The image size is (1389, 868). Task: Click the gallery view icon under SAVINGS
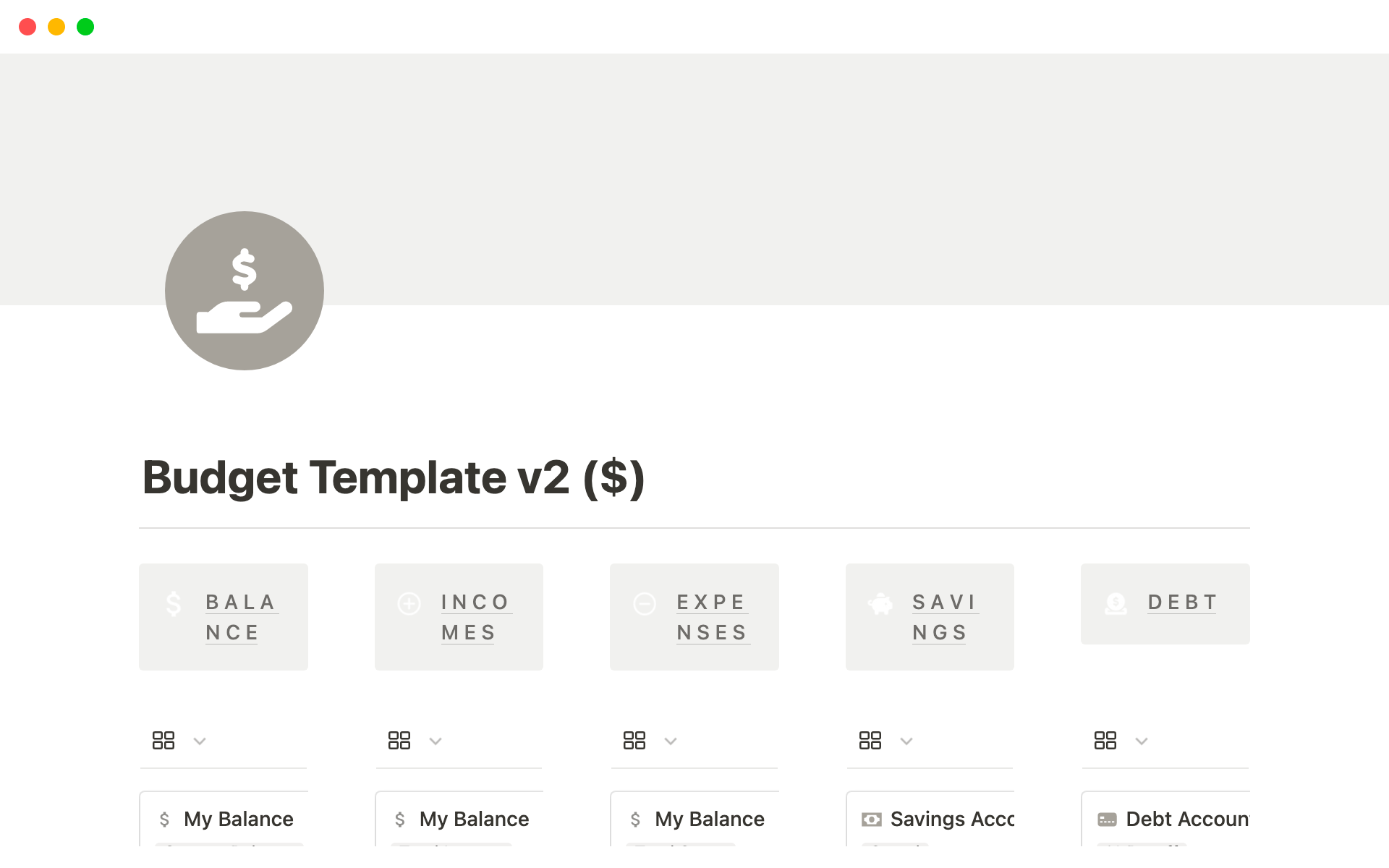(870, 740)
